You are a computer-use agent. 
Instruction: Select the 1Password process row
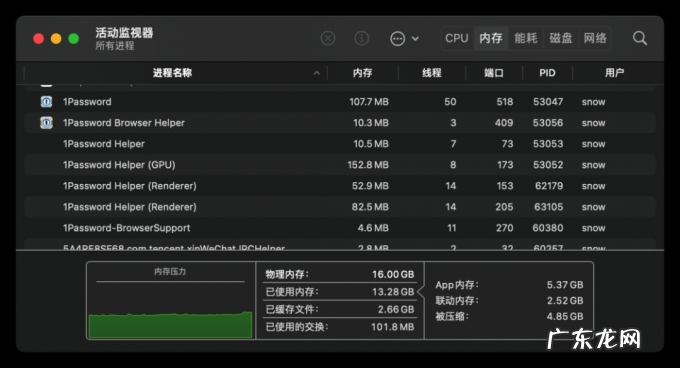click(x=340, y=102)
